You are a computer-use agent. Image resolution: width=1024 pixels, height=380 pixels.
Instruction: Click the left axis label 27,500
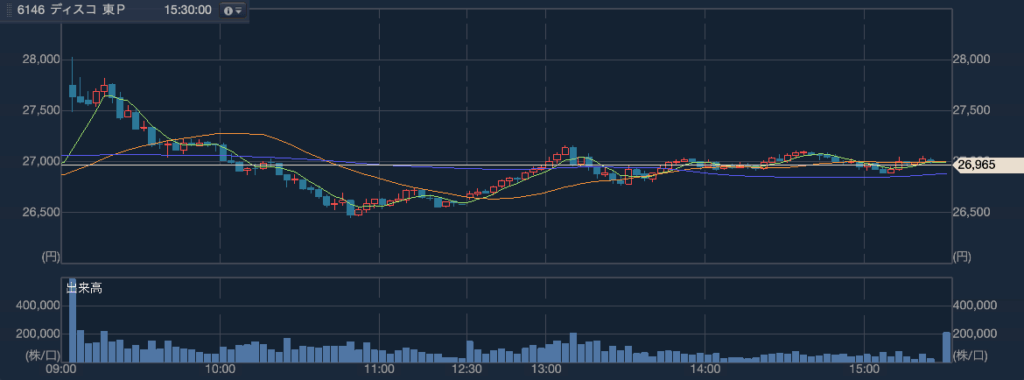coord(41,110)
